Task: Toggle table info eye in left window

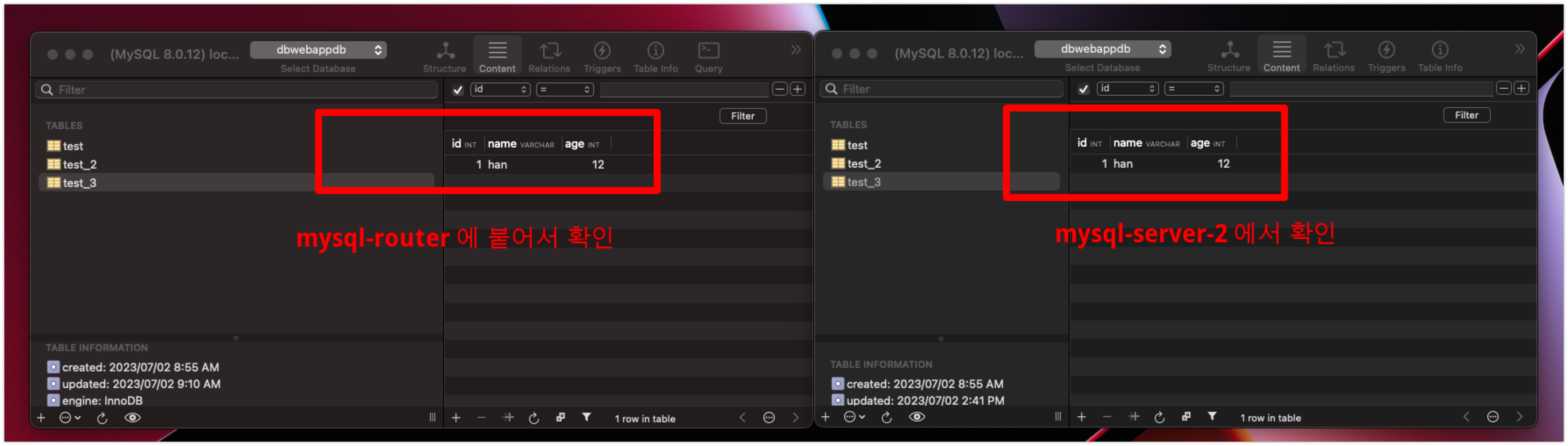Action: click(132, 418)
